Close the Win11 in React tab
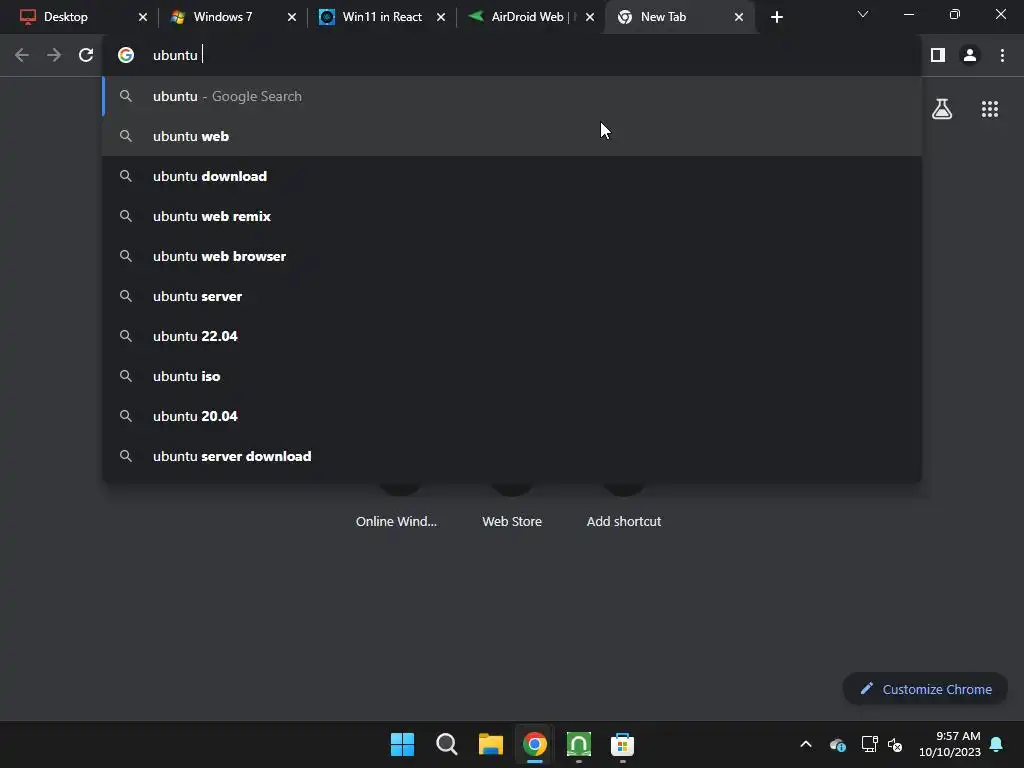 [x=441, y=17]
